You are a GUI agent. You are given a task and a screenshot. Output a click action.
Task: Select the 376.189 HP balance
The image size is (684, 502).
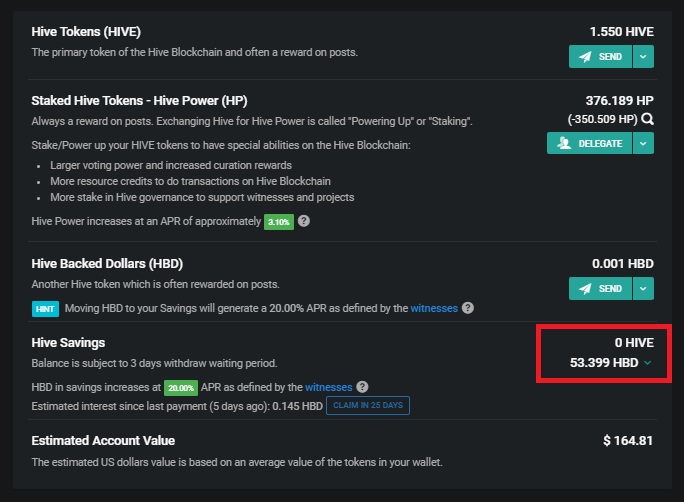pos(619,101)
